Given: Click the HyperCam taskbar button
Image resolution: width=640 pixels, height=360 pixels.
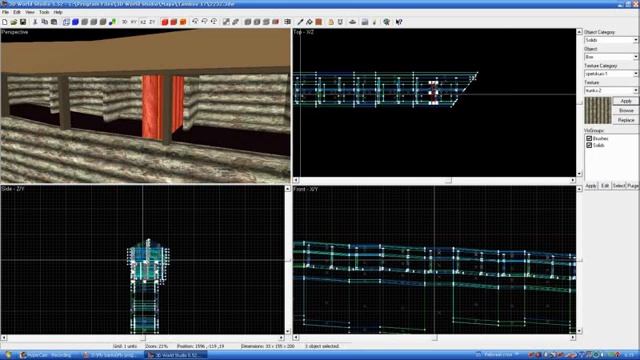Looking at the screenshot, I should pyautogui.click(x=48, y=355).
